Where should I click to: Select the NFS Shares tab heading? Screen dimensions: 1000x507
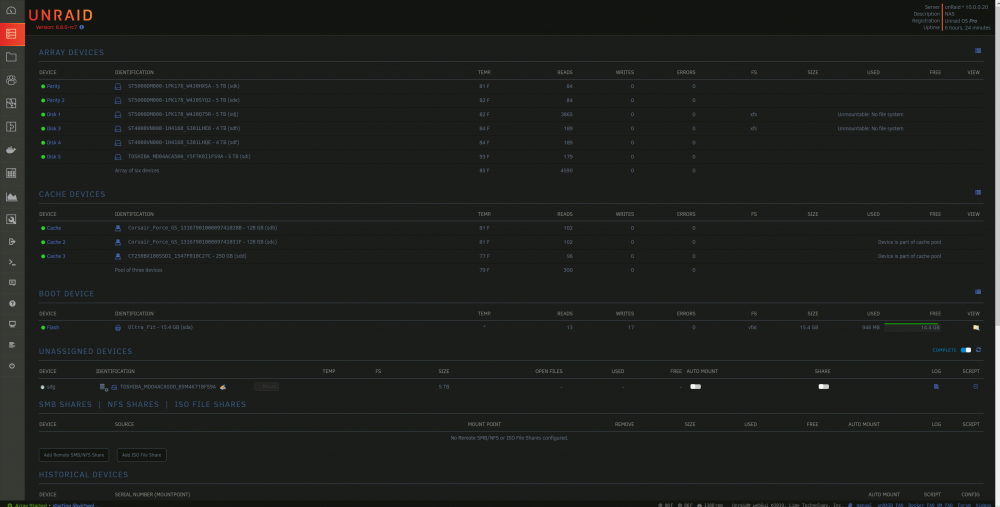tap(133, 404)
